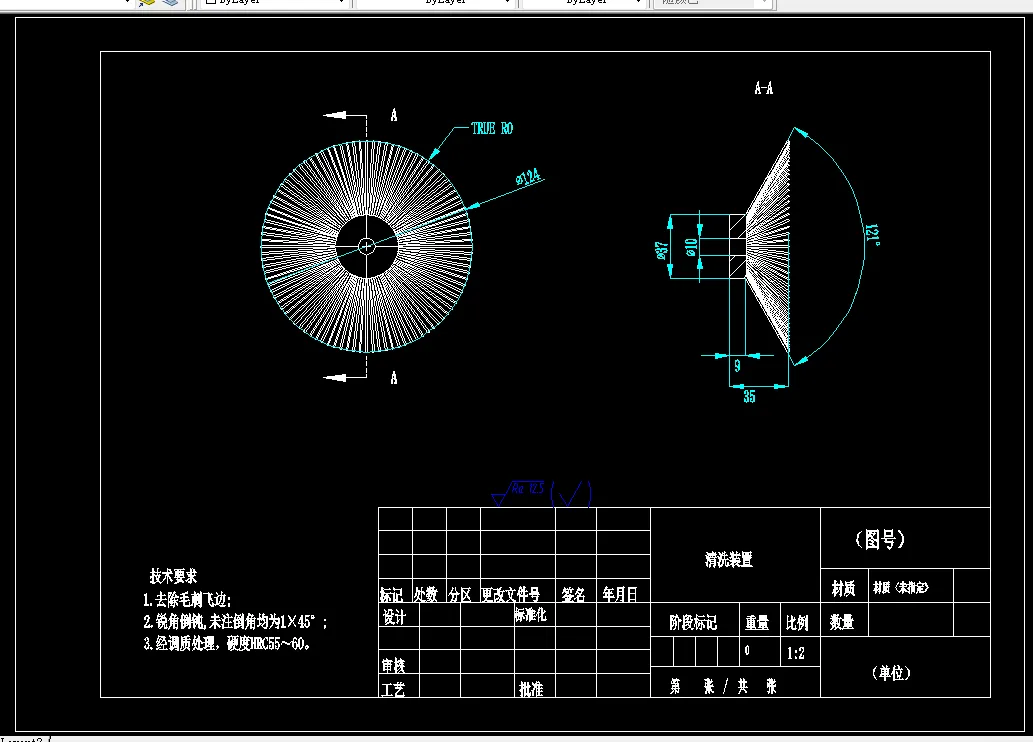Viewport: 1033px width, 742px height.
Task: Click the lower section line letter A
Action: click(394, 378)
